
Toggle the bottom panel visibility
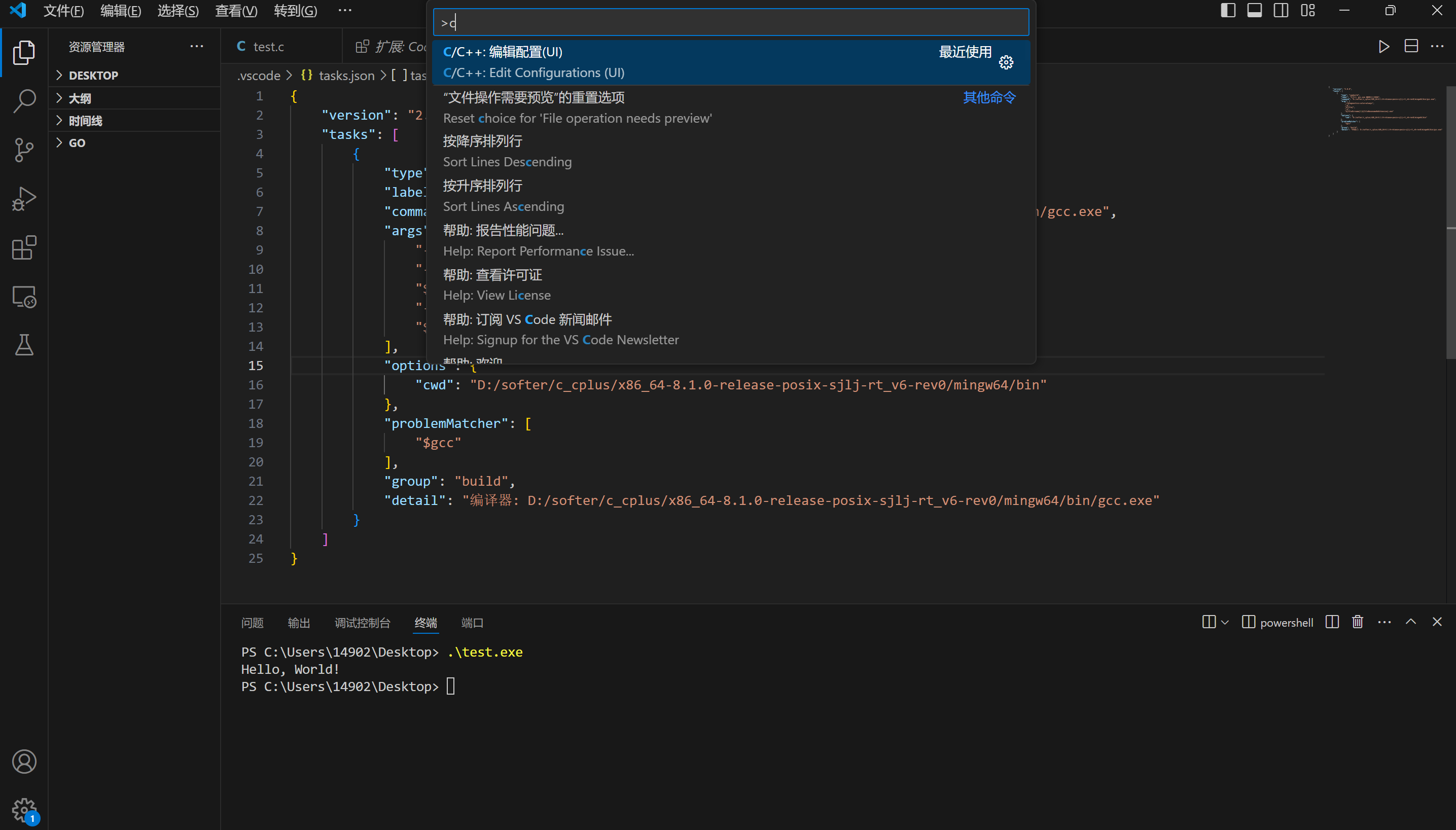point(1254,10)
